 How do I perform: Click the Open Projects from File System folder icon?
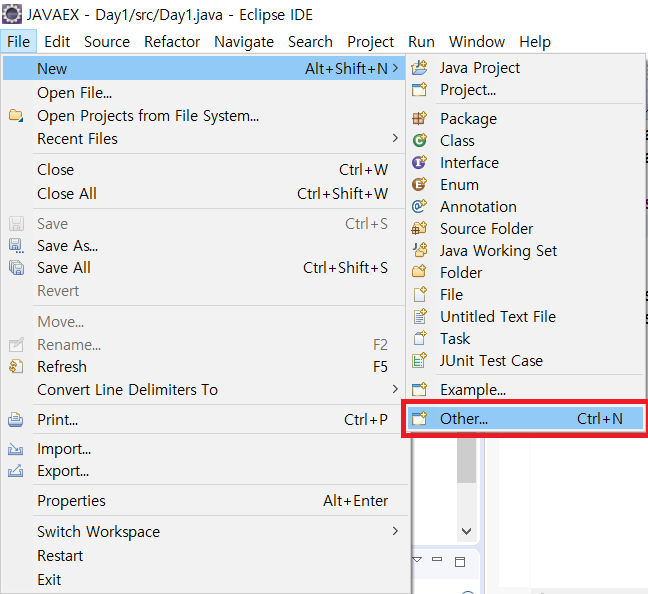coord(16,115)
